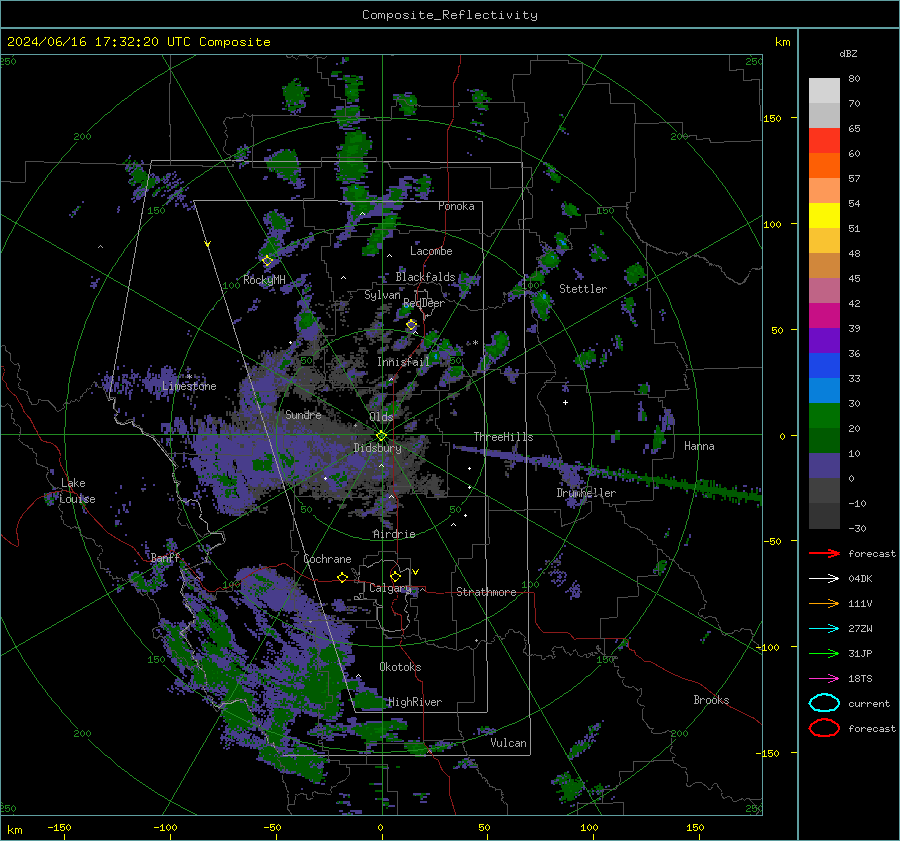Click the Banff town label

165,558
